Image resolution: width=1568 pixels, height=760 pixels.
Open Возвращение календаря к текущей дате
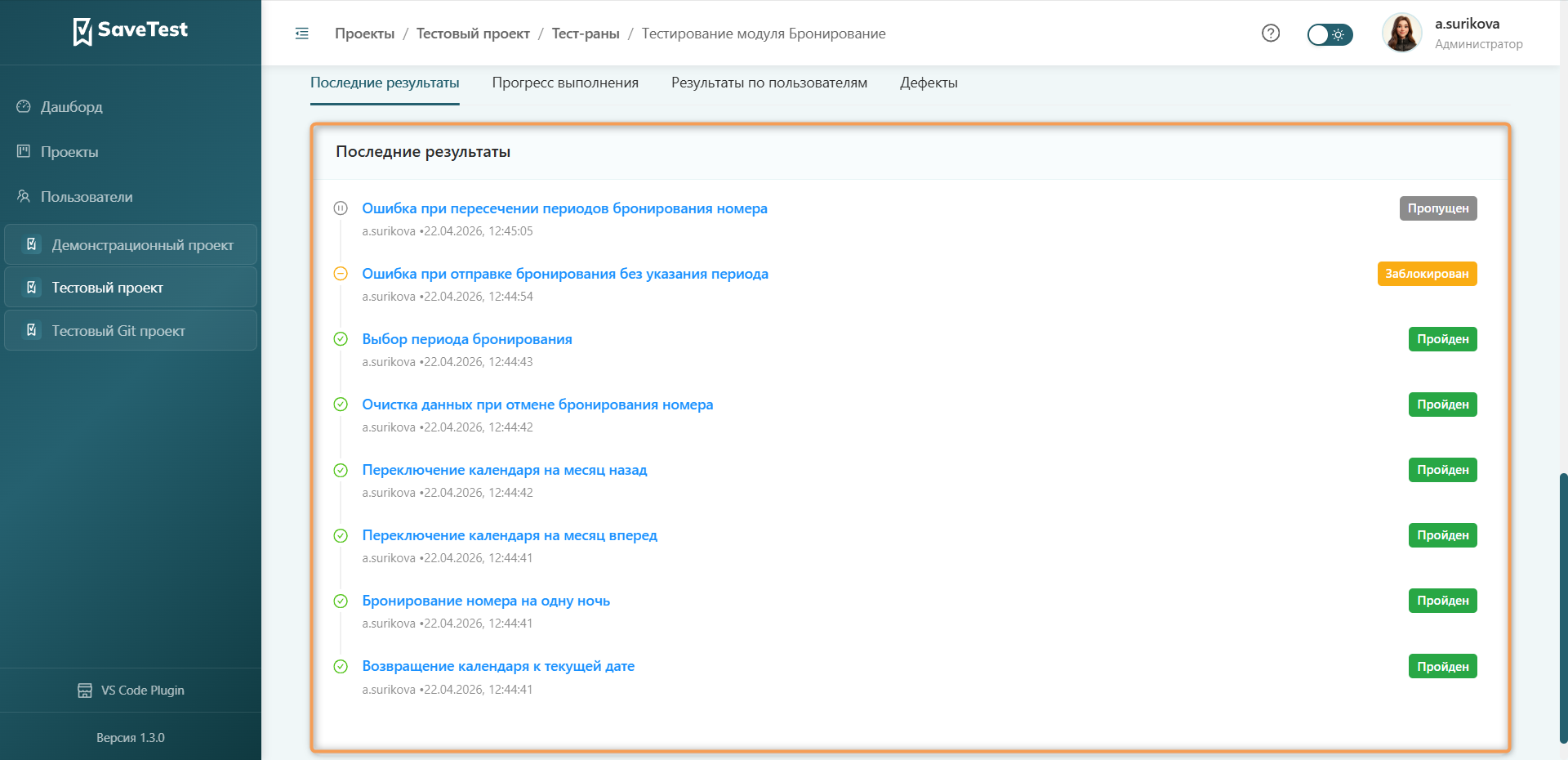pyautogui.click(x=498, y=666)
